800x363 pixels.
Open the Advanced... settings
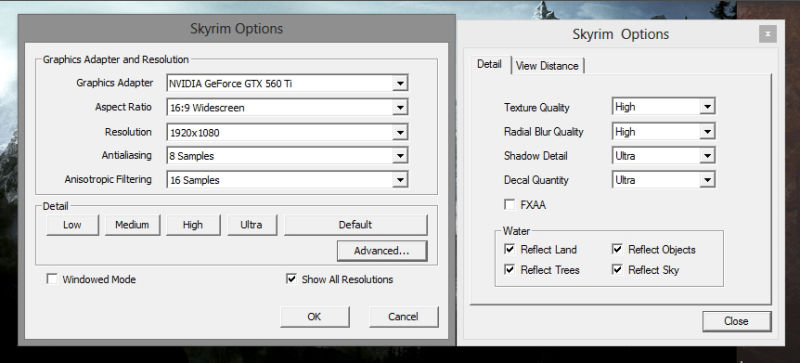(382, 251)
